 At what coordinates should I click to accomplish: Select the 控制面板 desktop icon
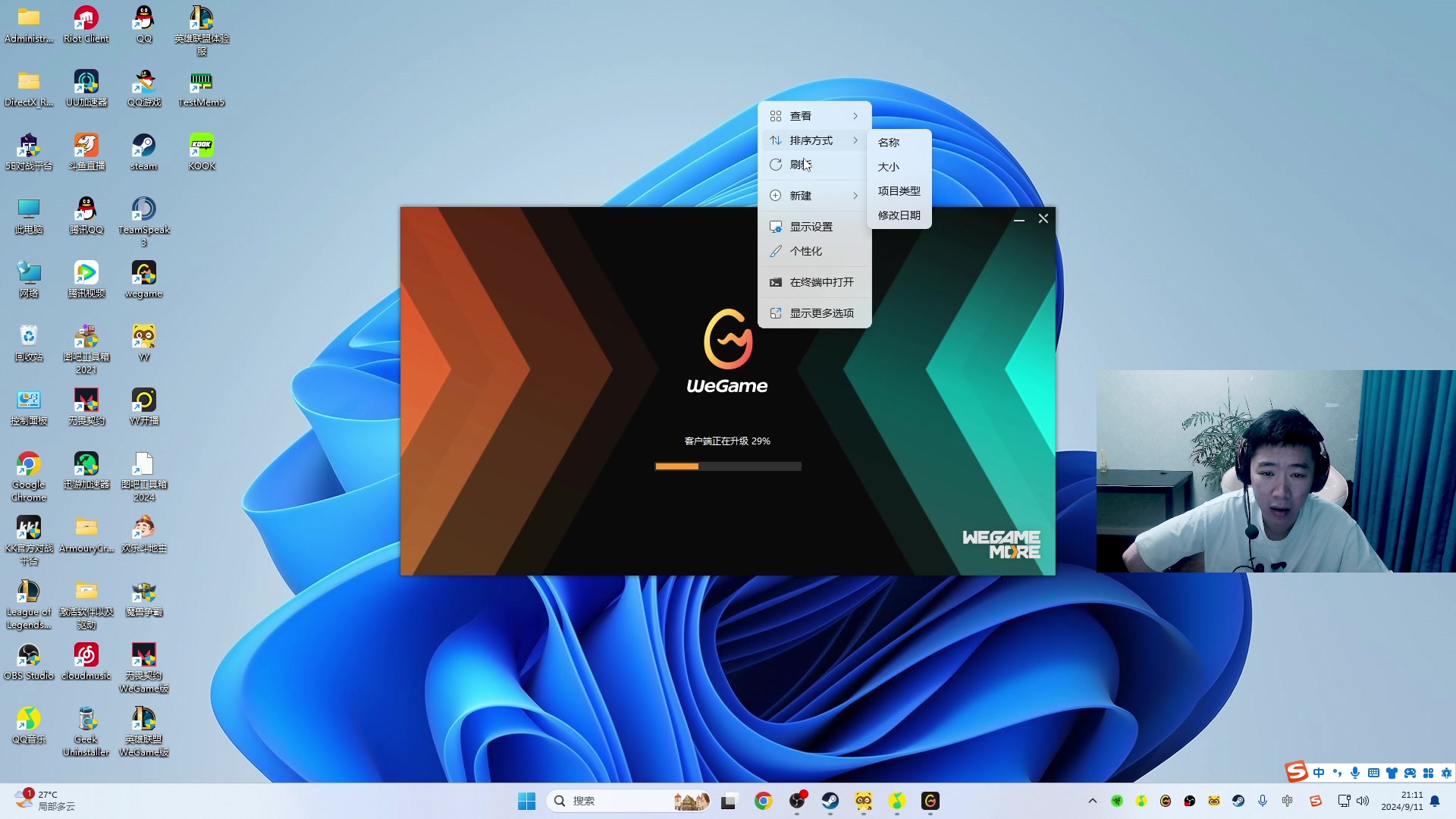tap(29, 406)
